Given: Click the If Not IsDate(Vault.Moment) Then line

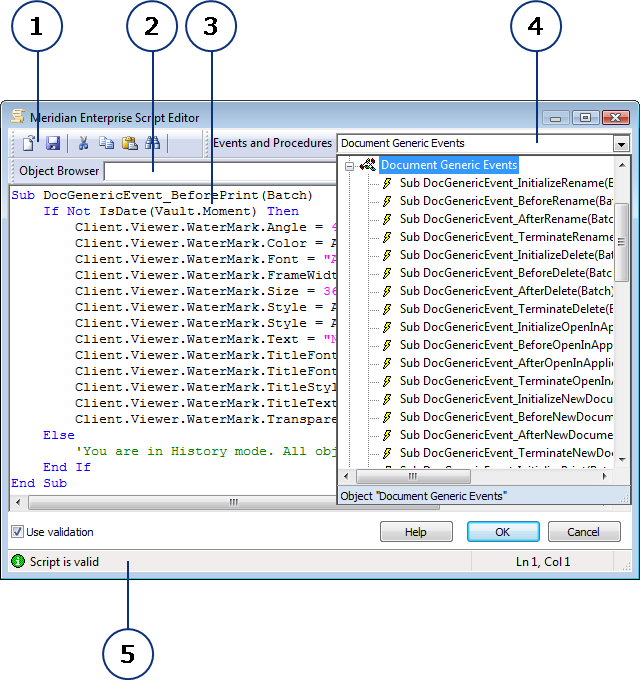Looking at the screenshot, I should coord(171,212).
